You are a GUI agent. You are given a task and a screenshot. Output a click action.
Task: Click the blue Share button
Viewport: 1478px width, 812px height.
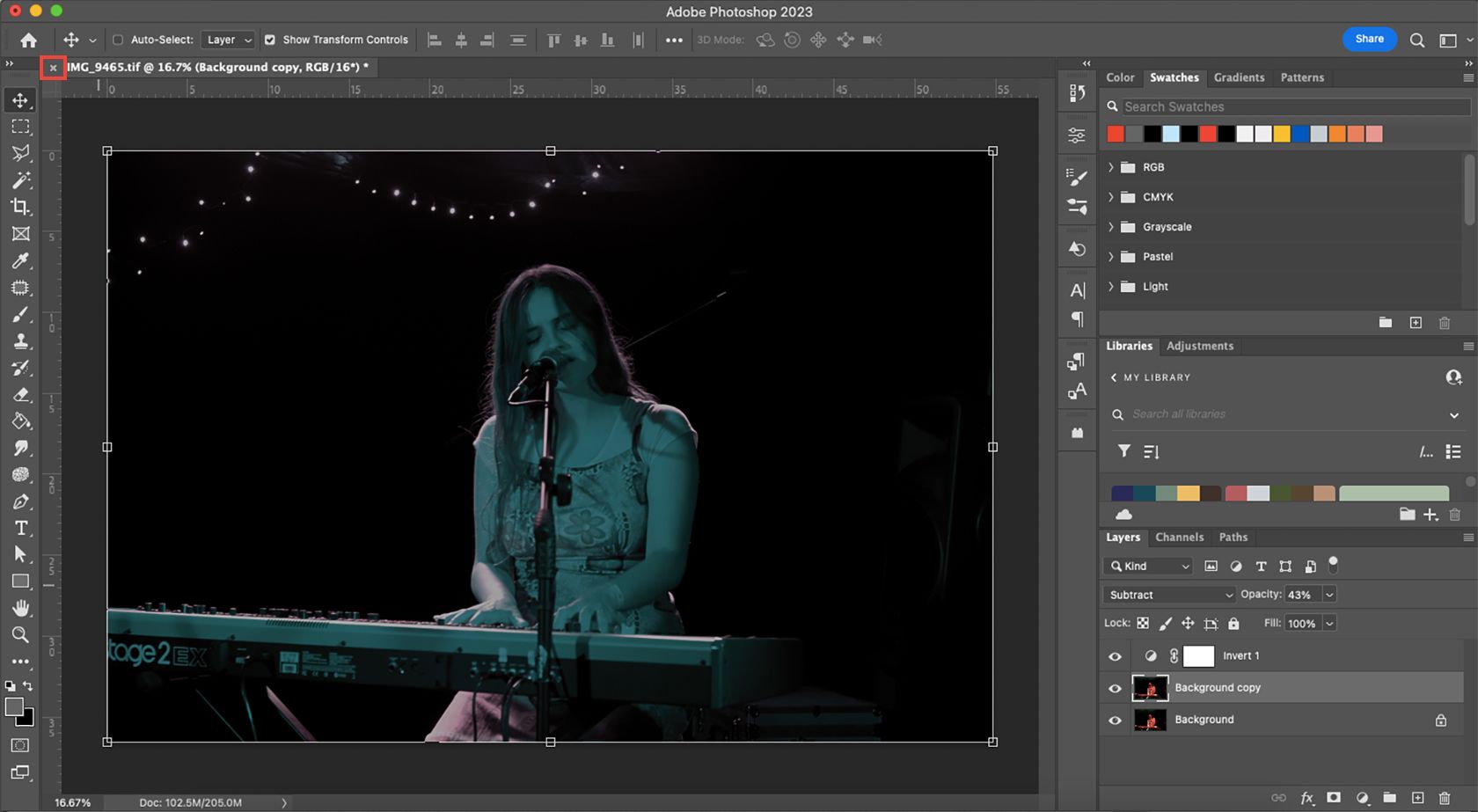1369,39
